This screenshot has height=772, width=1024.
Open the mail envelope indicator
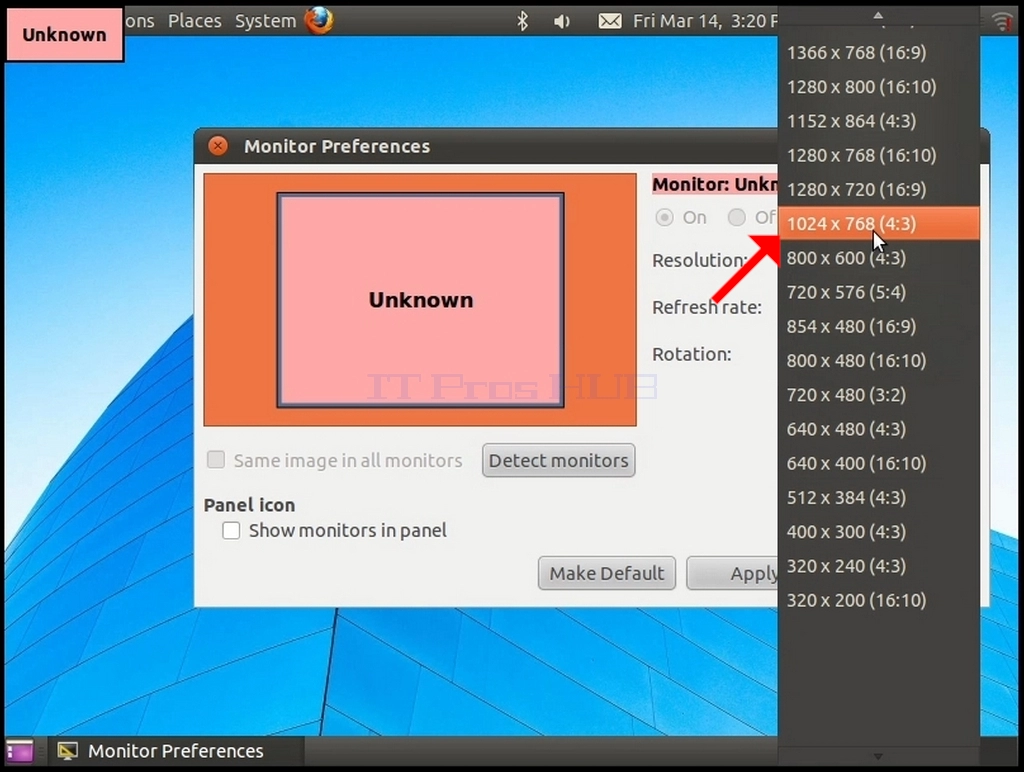[x=610, y=22]
